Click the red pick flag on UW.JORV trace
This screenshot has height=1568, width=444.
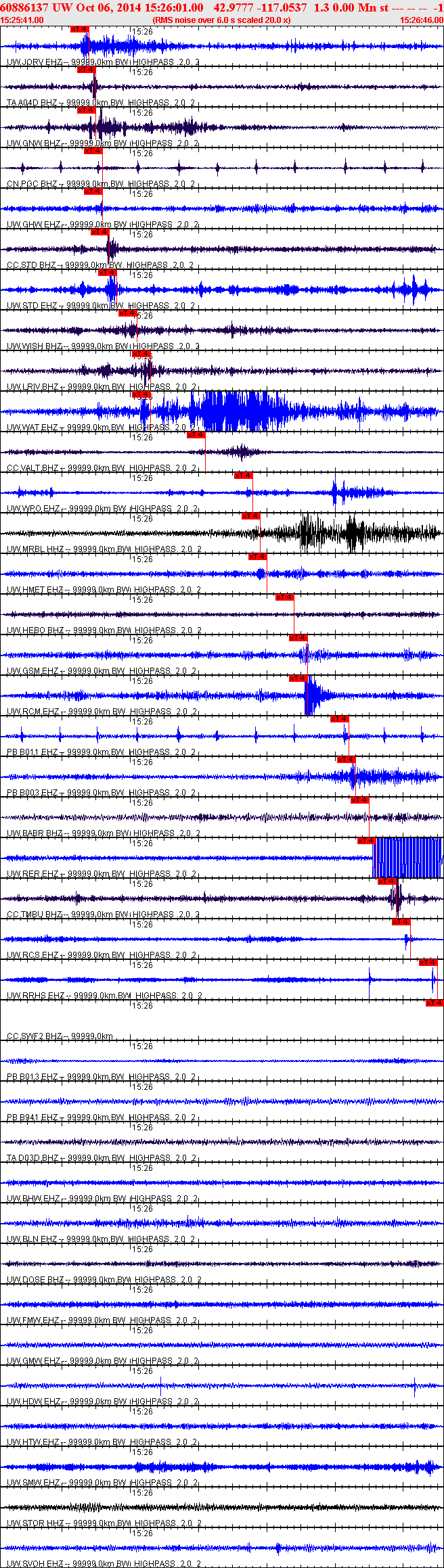79,29
